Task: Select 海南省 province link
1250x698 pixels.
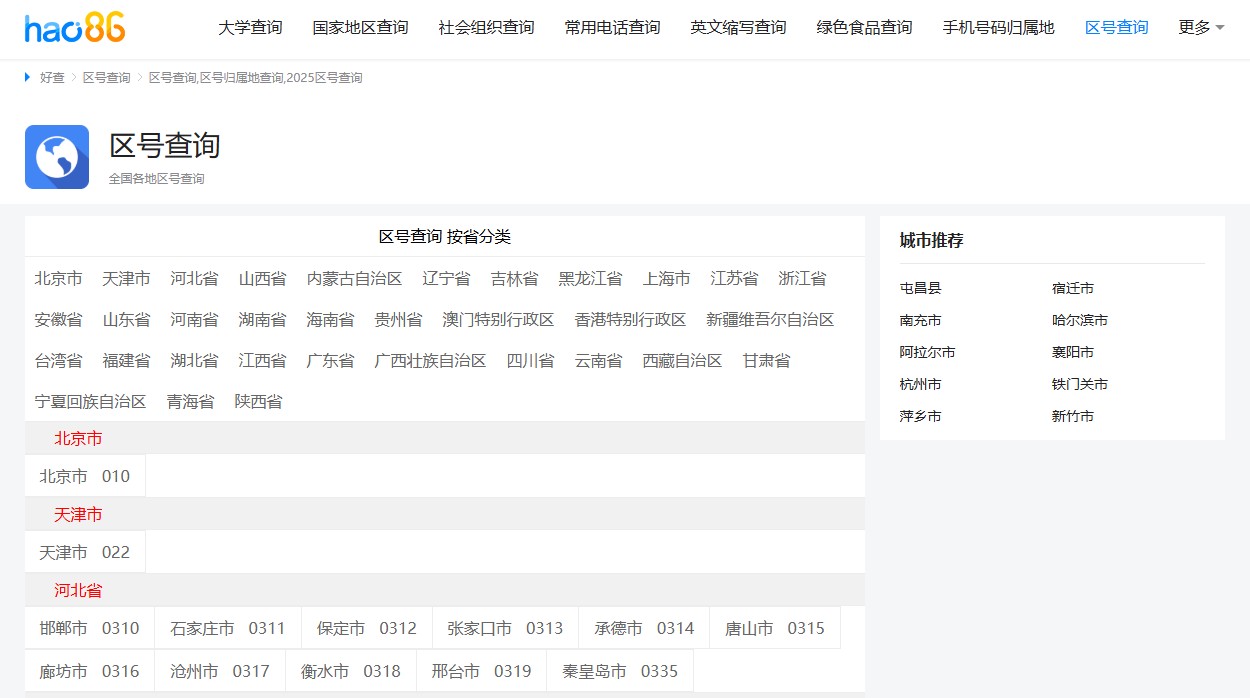Action: [330, 320]
